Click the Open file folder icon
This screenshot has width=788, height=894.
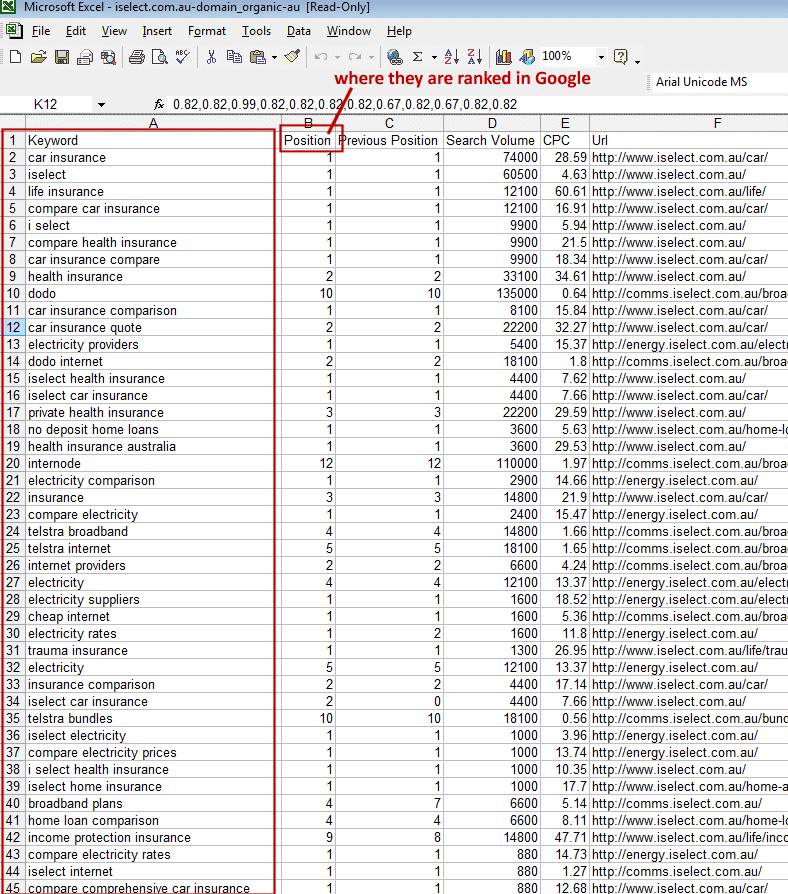click(x=39, y=56)
